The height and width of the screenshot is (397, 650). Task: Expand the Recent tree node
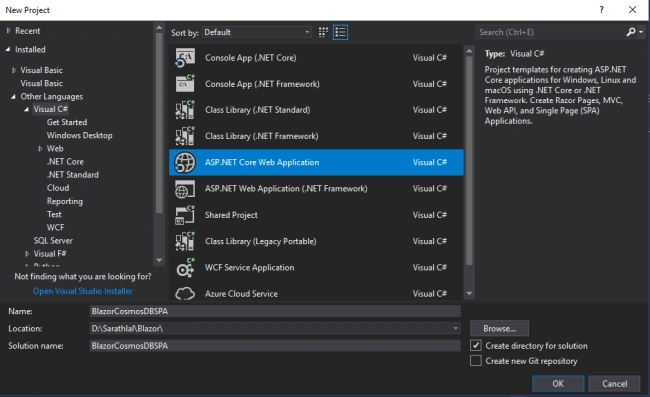(8, 31)
